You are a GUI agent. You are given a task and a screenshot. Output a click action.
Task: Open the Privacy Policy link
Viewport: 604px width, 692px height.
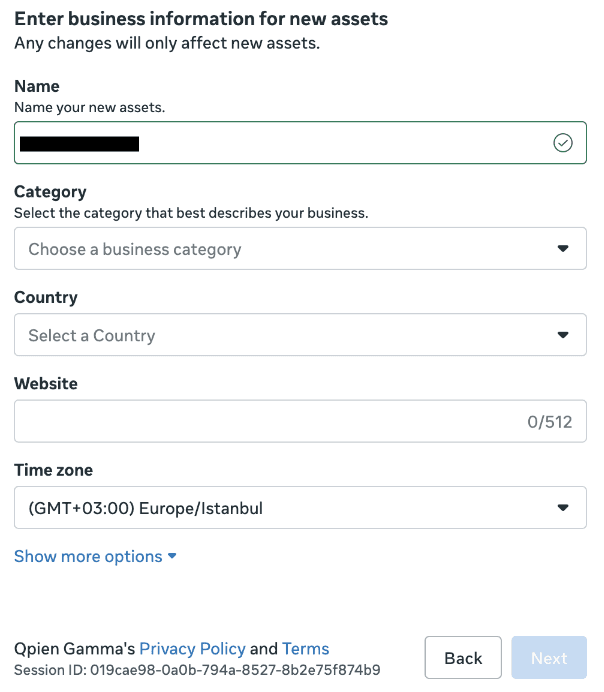tap(192, 649)
